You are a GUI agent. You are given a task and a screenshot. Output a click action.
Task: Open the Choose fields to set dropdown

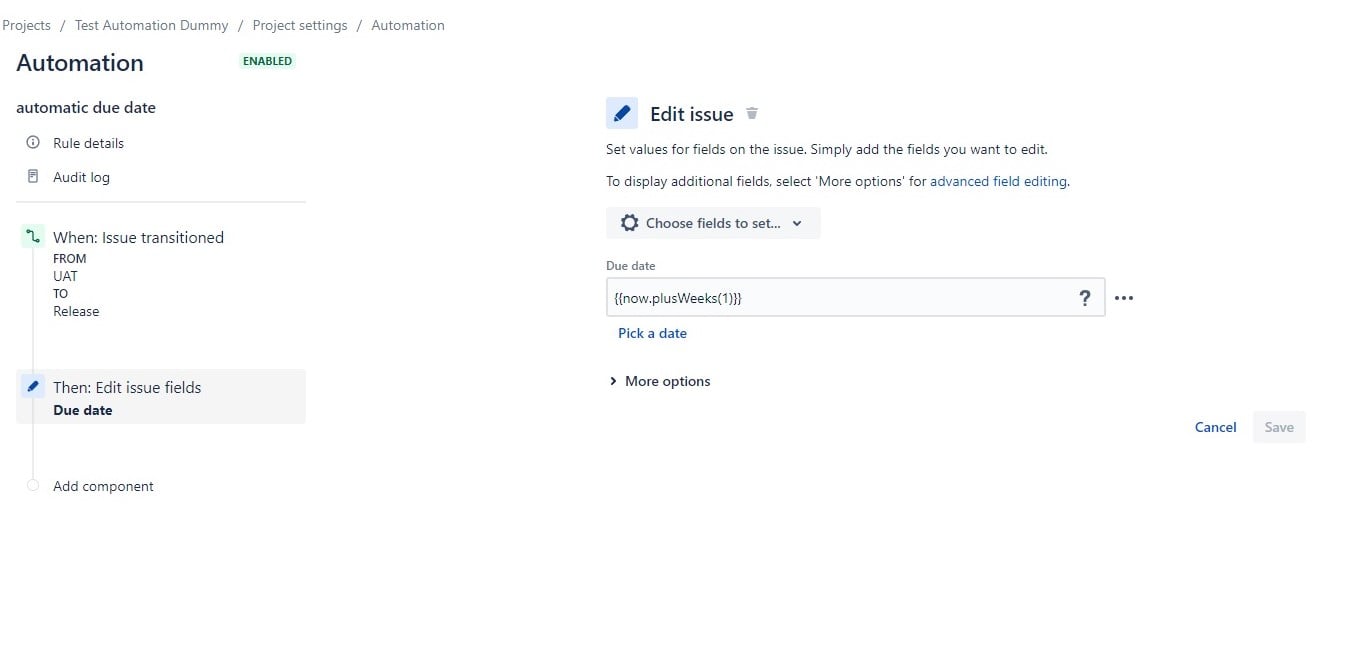(713, 223)
